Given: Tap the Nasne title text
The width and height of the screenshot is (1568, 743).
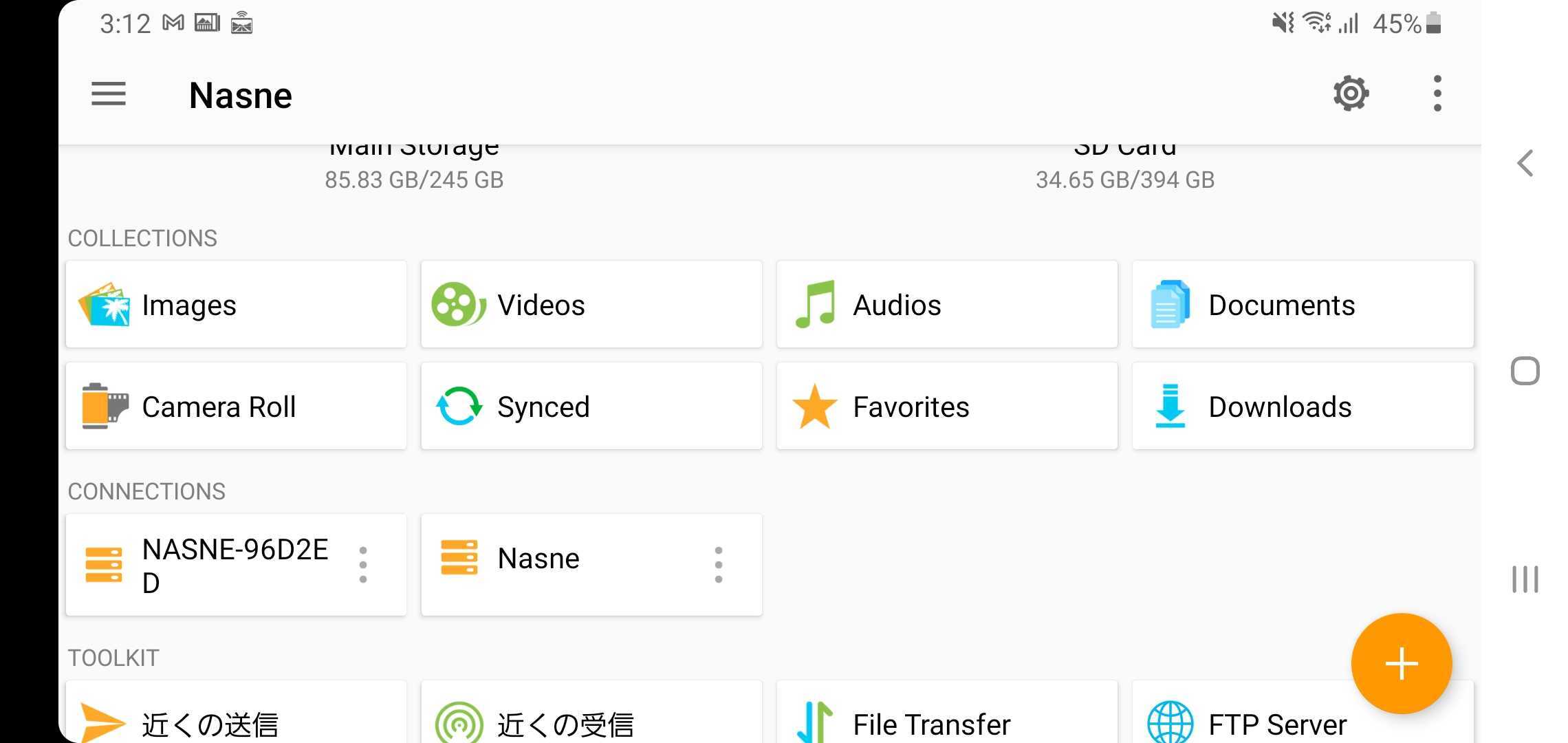Looking at the screenshot, I should pos(241,95).
